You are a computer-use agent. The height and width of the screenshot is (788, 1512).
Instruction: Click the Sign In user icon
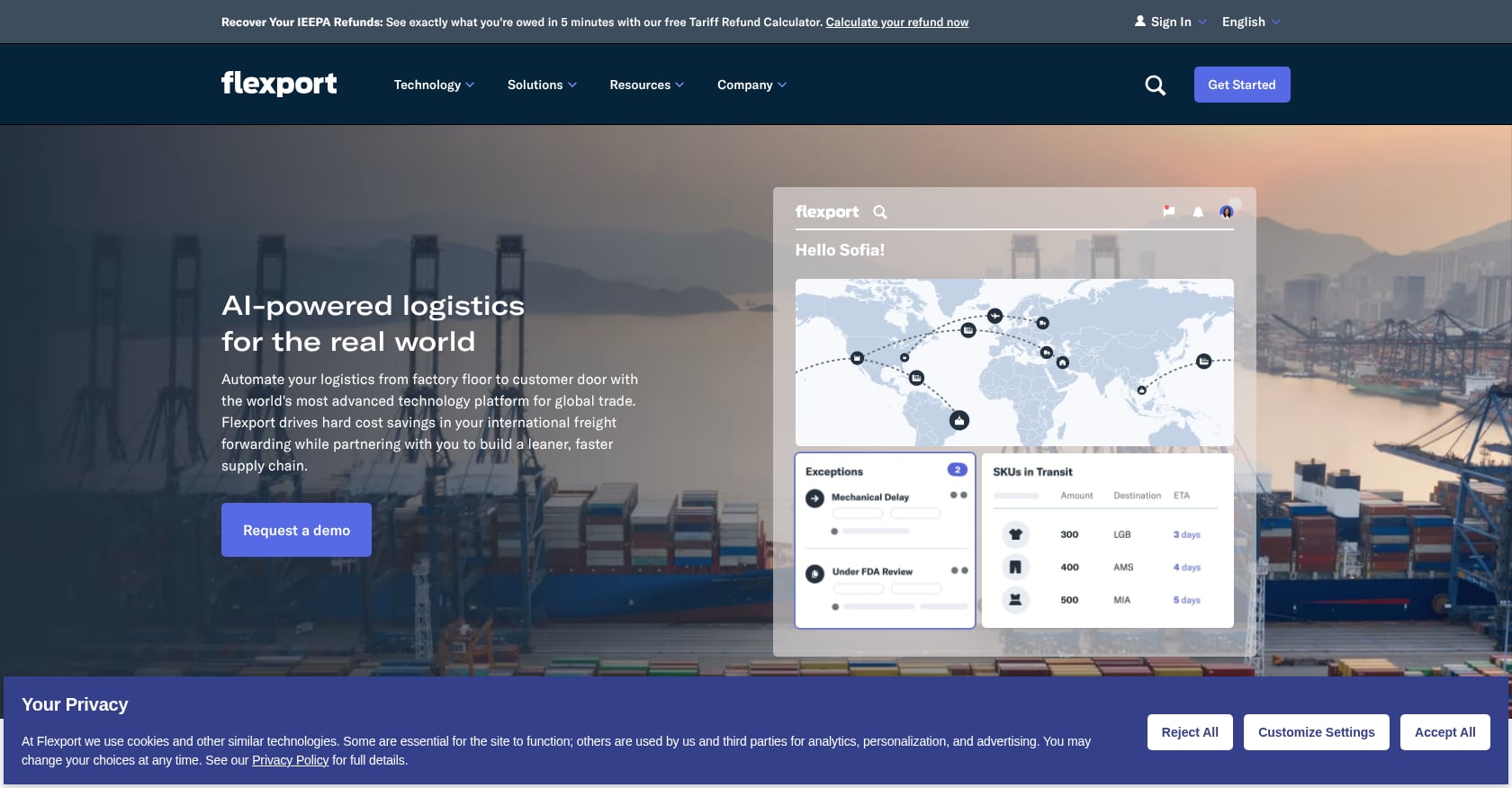[x=1140, y=22]
